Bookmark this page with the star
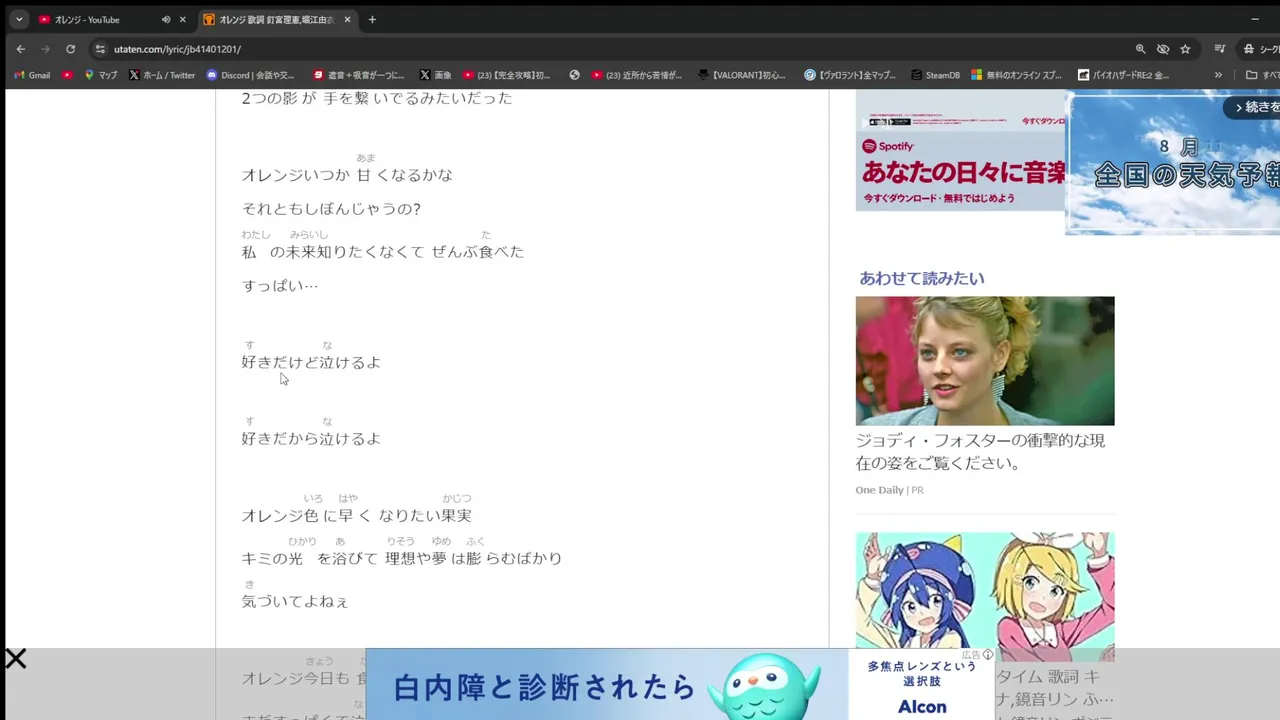 tap(1185, 48)
